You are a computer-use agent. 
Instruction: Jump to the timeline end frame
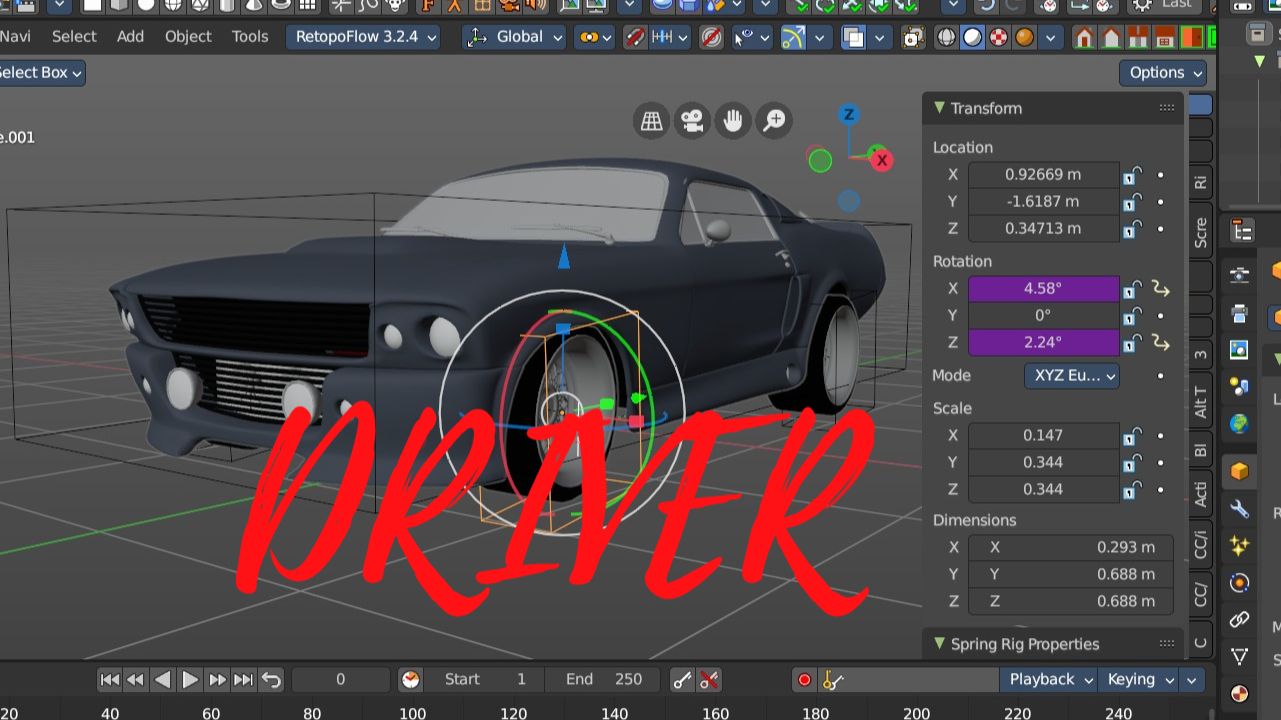coord(243,680)
